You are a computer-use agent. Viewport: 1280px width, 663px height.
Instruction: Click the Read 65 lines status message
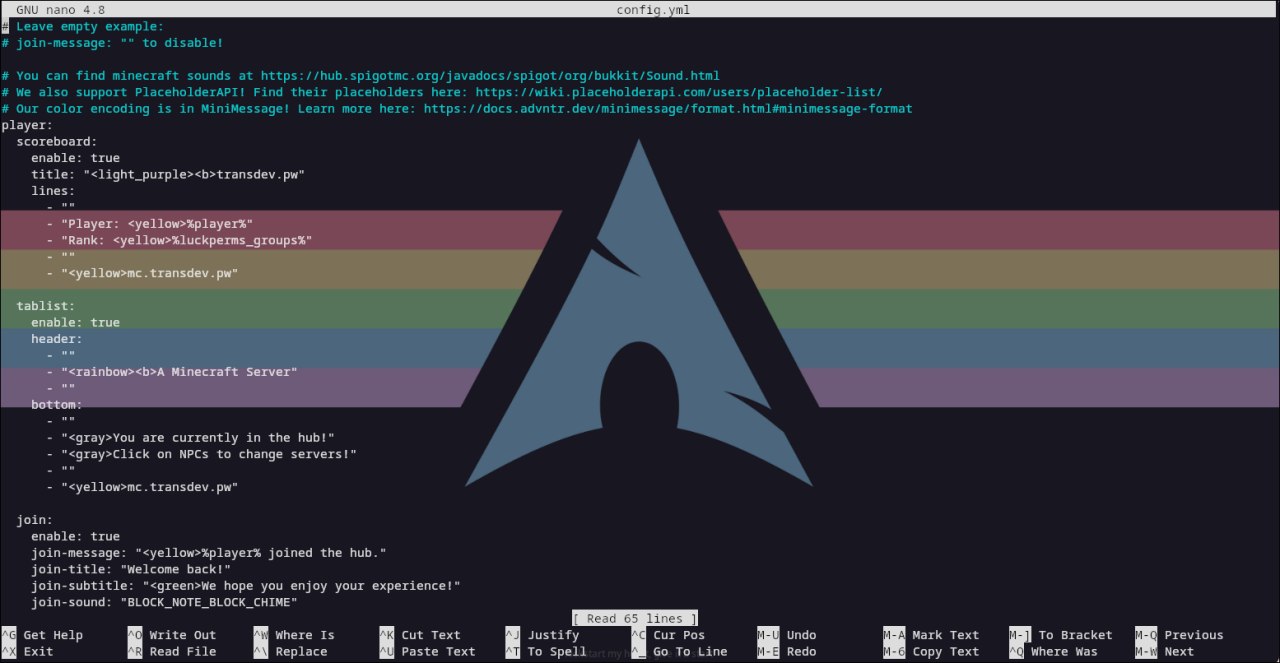point(635,618)
